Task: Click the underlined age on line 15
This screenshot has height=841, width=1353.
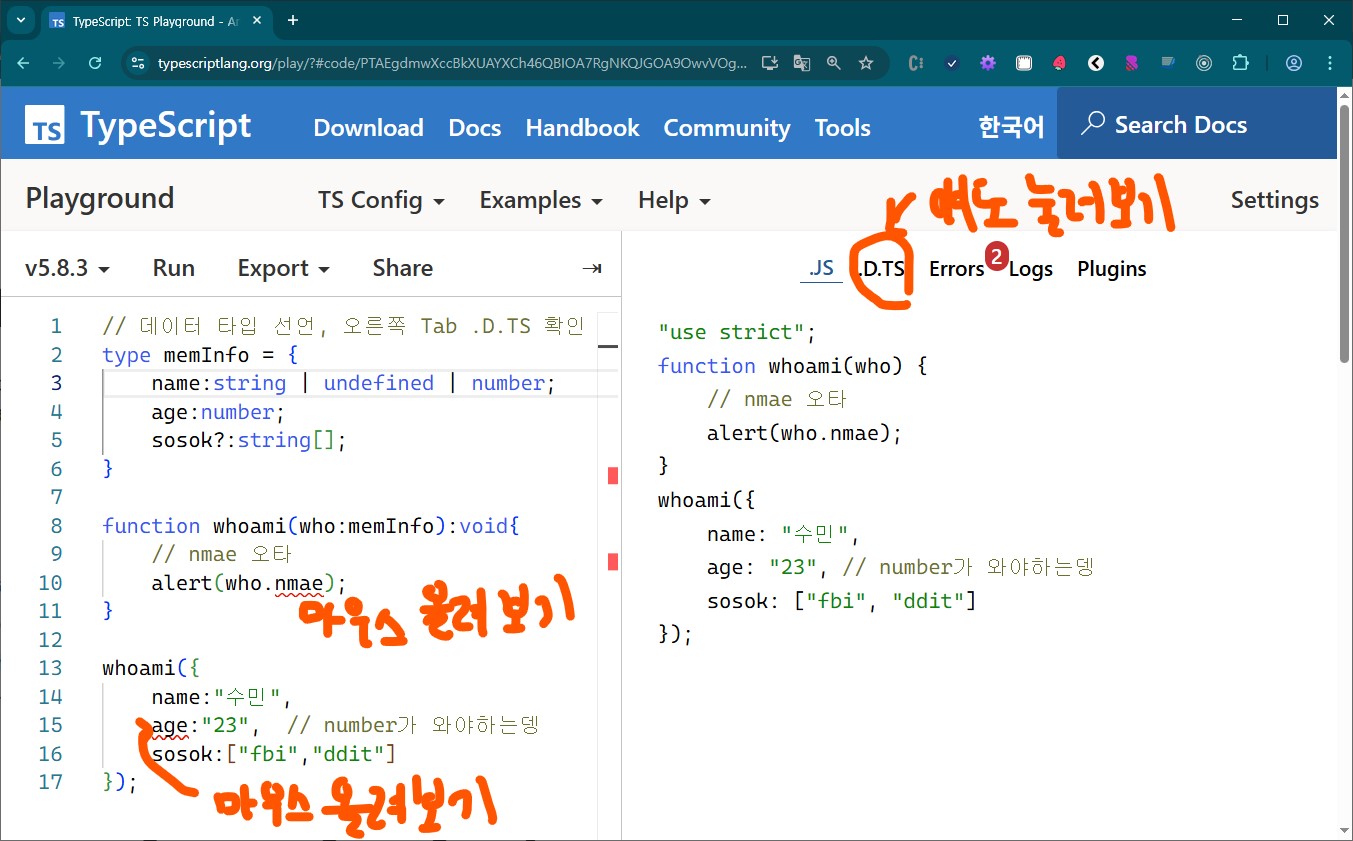Action: (x=171, y=725)
